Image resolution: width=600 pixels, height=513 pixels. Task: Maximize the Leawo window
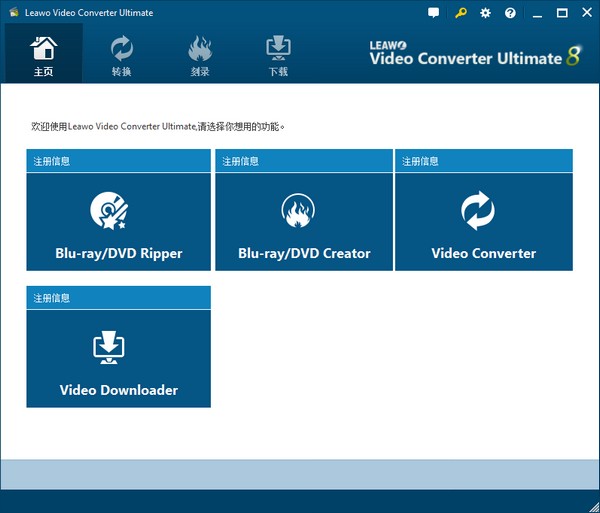(562, 13)
